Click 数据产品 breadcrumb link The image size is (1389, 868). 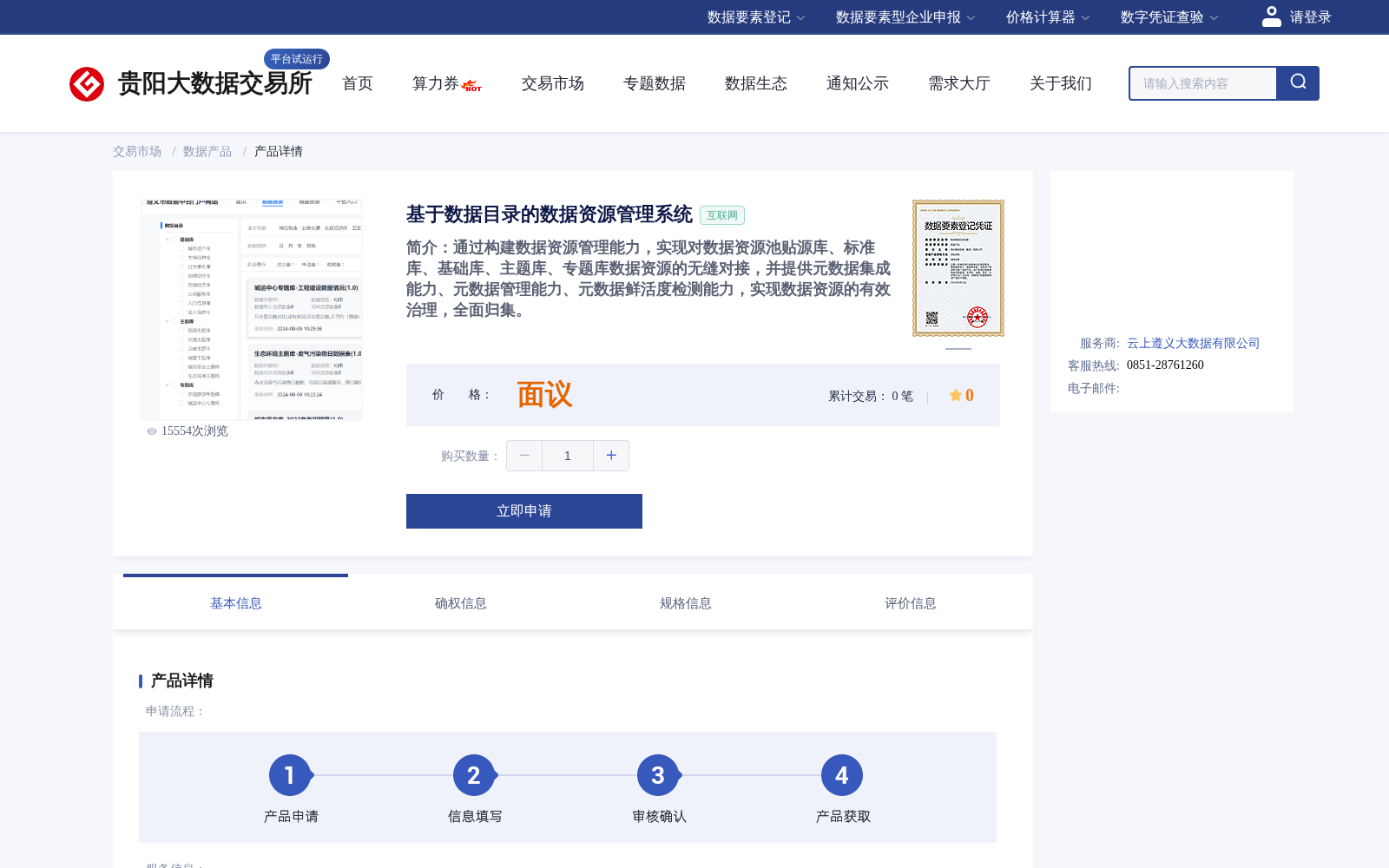pos(207,151)
